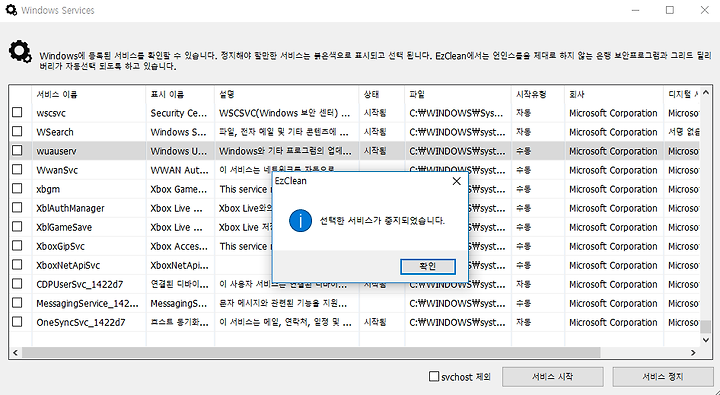This screenshot has width=720, height=395.
Task: Select the CDPUserSvc_1422d7 service name
Action: coord(80,285)
